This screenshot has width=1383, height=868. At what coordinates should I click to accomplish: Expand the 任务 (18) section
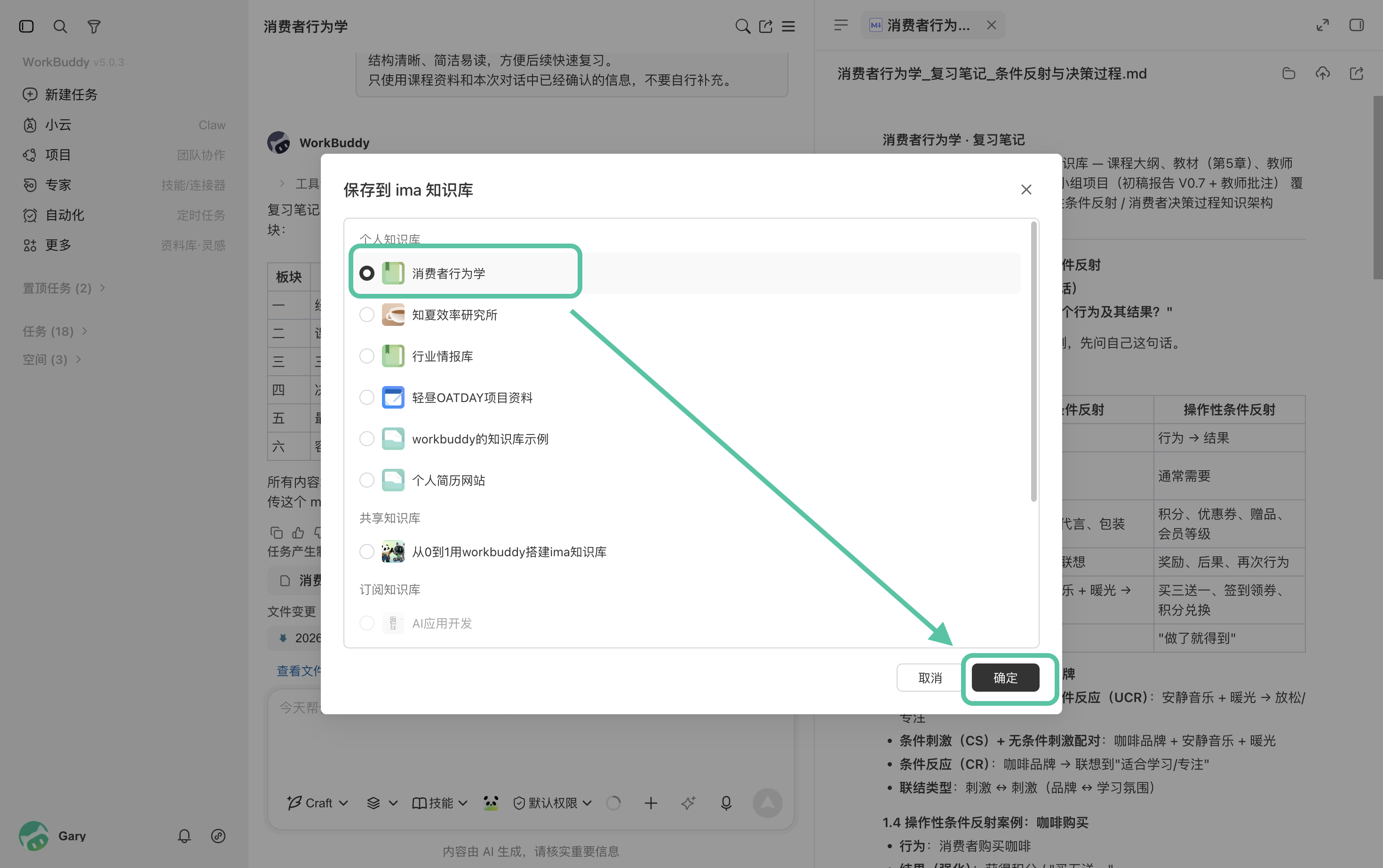click(55, 331)
